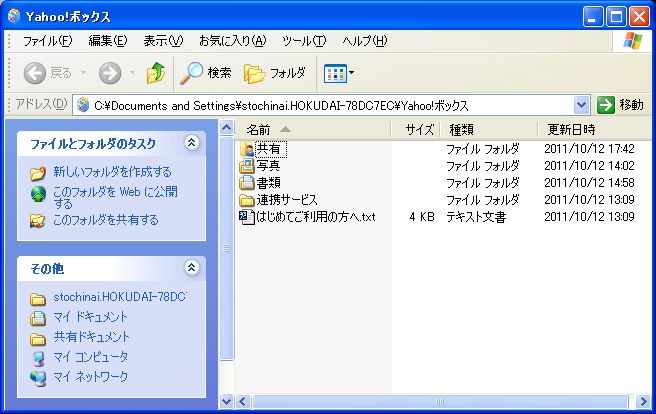This screenshot has width=656, height=414.
Task: Collapse the その他 panel
Action: point(192,268)
